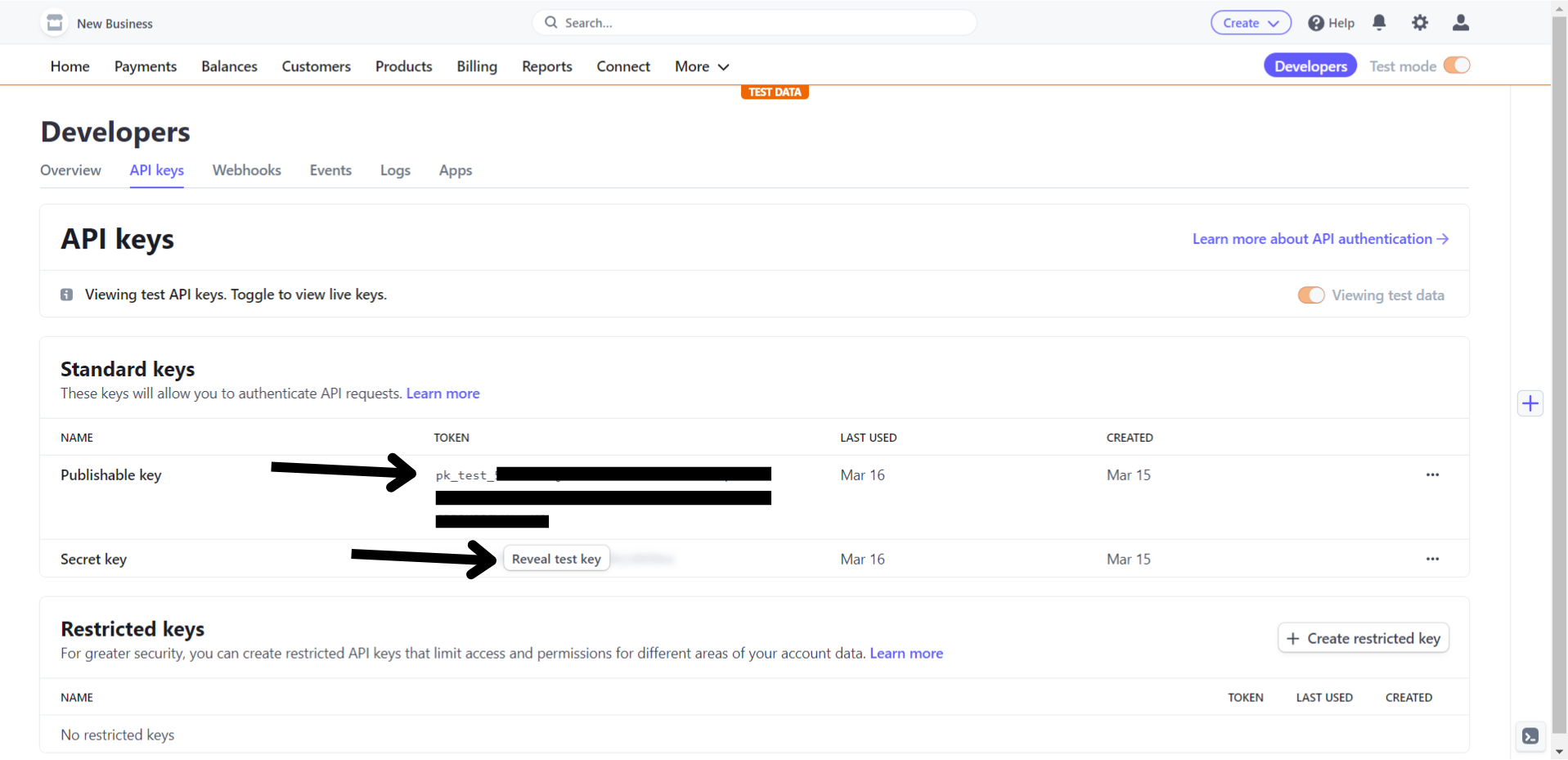Viewport: 1568px width, 760px height.
Task: Expand the More navigation menu
Action: click(x=701, y=67)
